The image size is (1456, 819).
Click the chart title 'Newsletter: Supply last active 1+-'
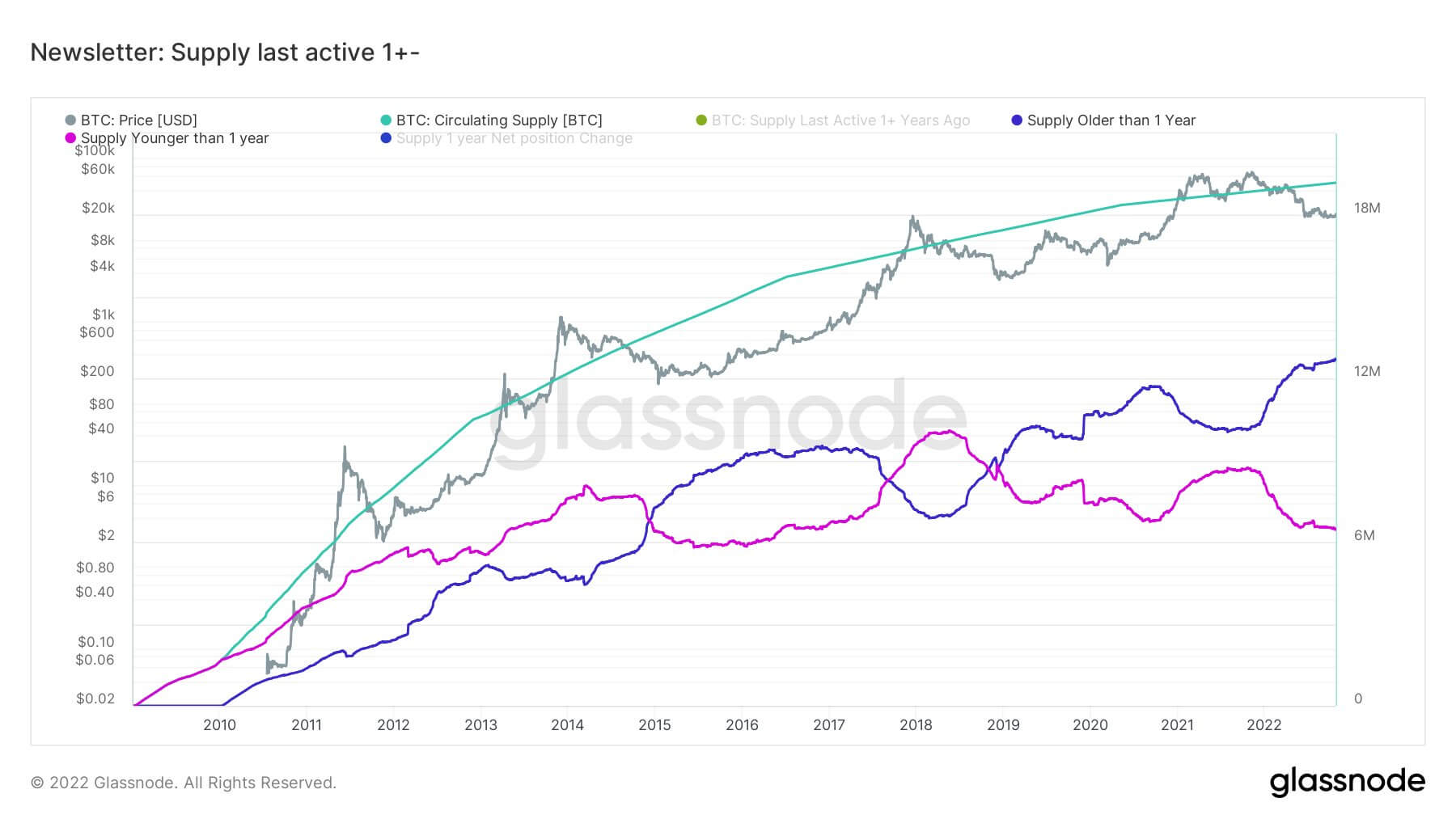pyautogui.click(x=225, y=53)
